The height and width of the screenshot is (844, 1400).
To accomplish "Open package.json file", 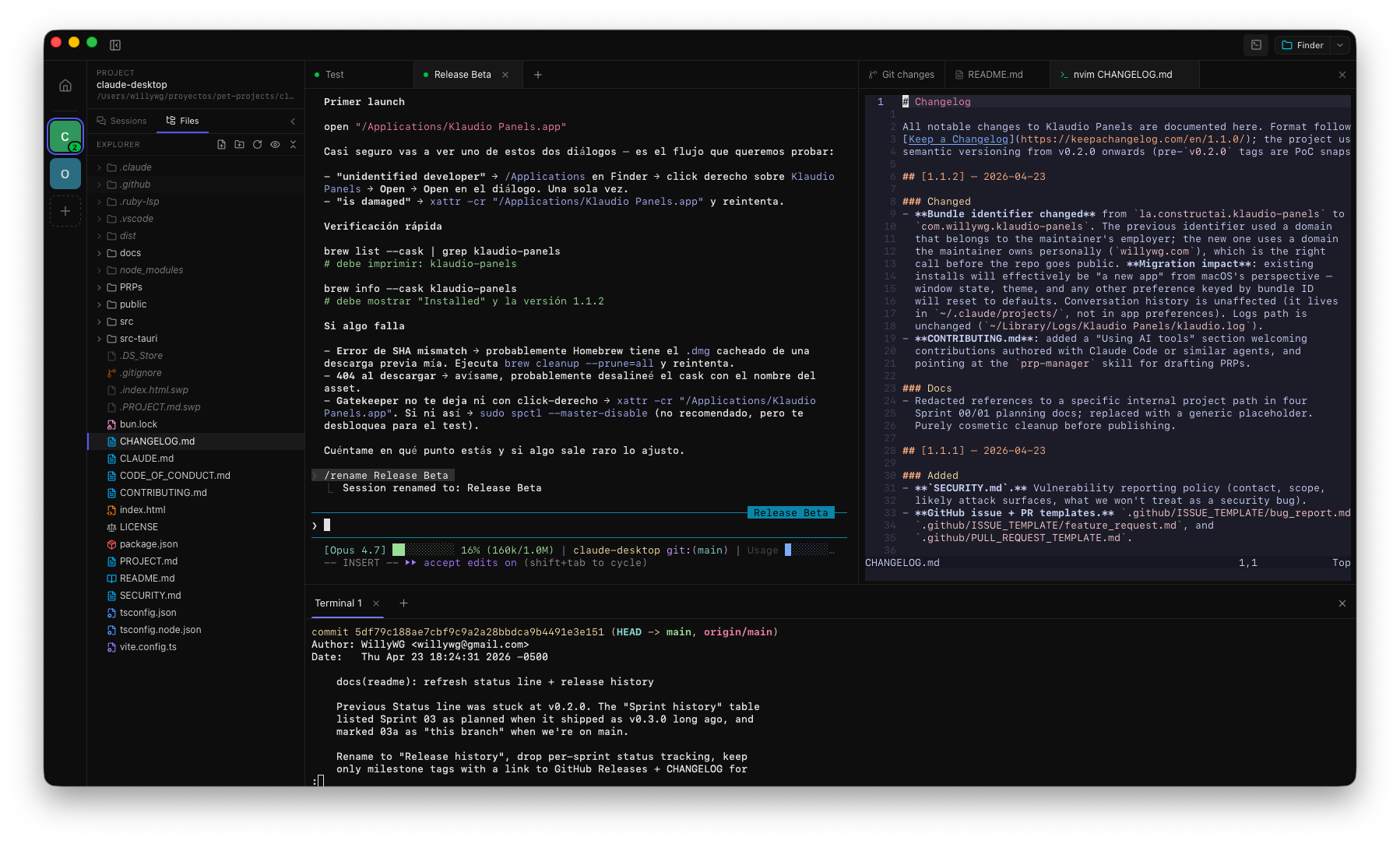I will point(195,544).
